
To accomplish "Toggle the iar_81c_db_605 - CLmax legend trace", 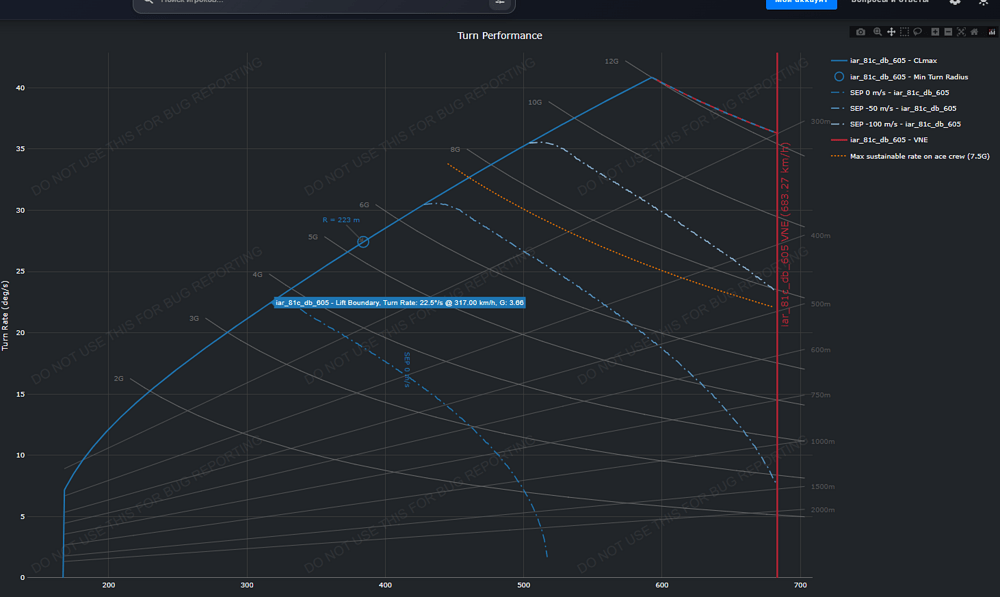I will tap(884, 61).
